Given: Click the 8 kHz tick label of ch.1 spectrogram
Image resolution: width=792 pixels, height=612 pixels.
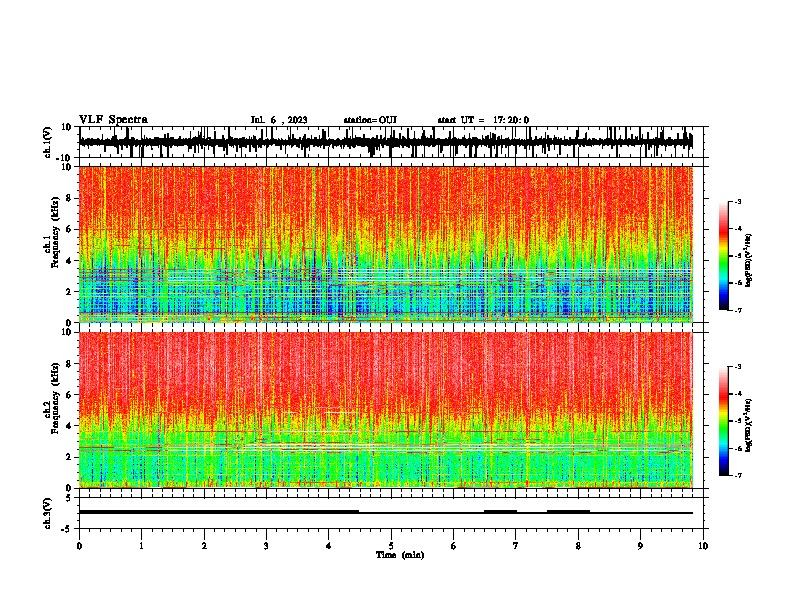Looking at the screenshot, I should [69, 198].
